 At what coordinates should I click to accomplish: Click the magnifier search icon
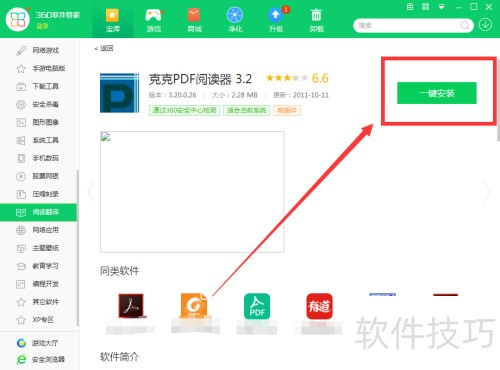[465, 25]
